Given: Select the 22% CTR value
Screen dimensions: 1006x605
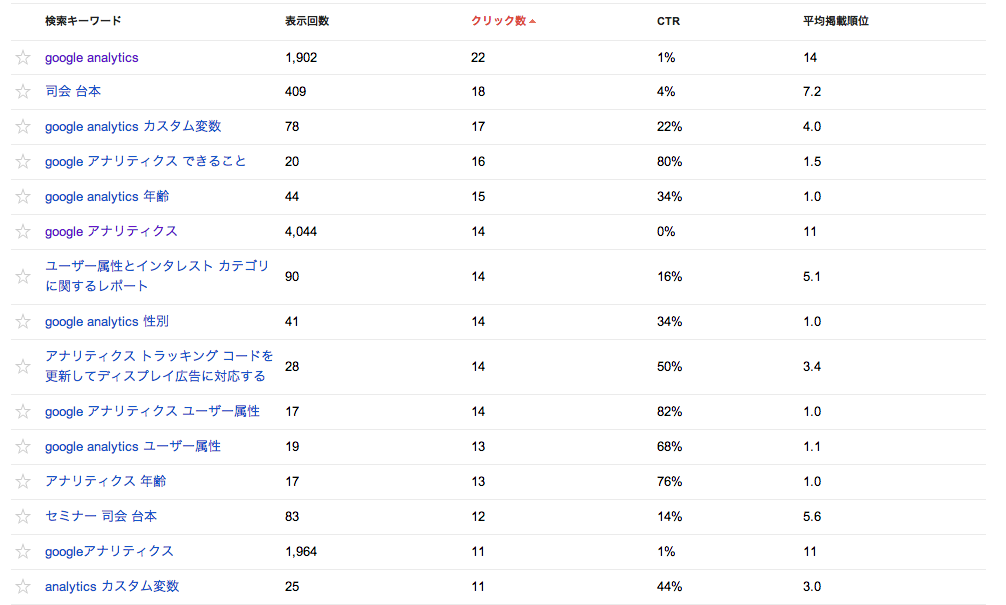Looking at the screenshot, I should coord(669,126).
